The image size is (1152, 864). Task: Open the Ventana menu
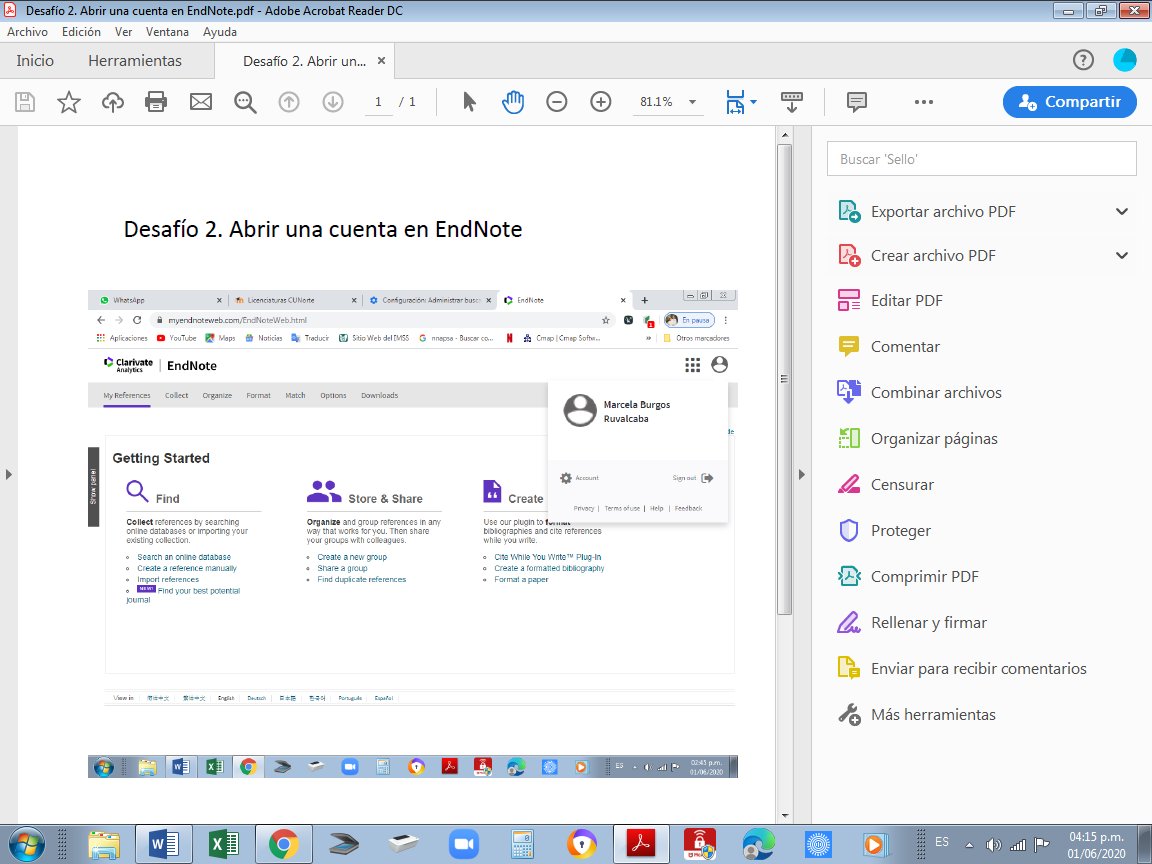point(168,32)
